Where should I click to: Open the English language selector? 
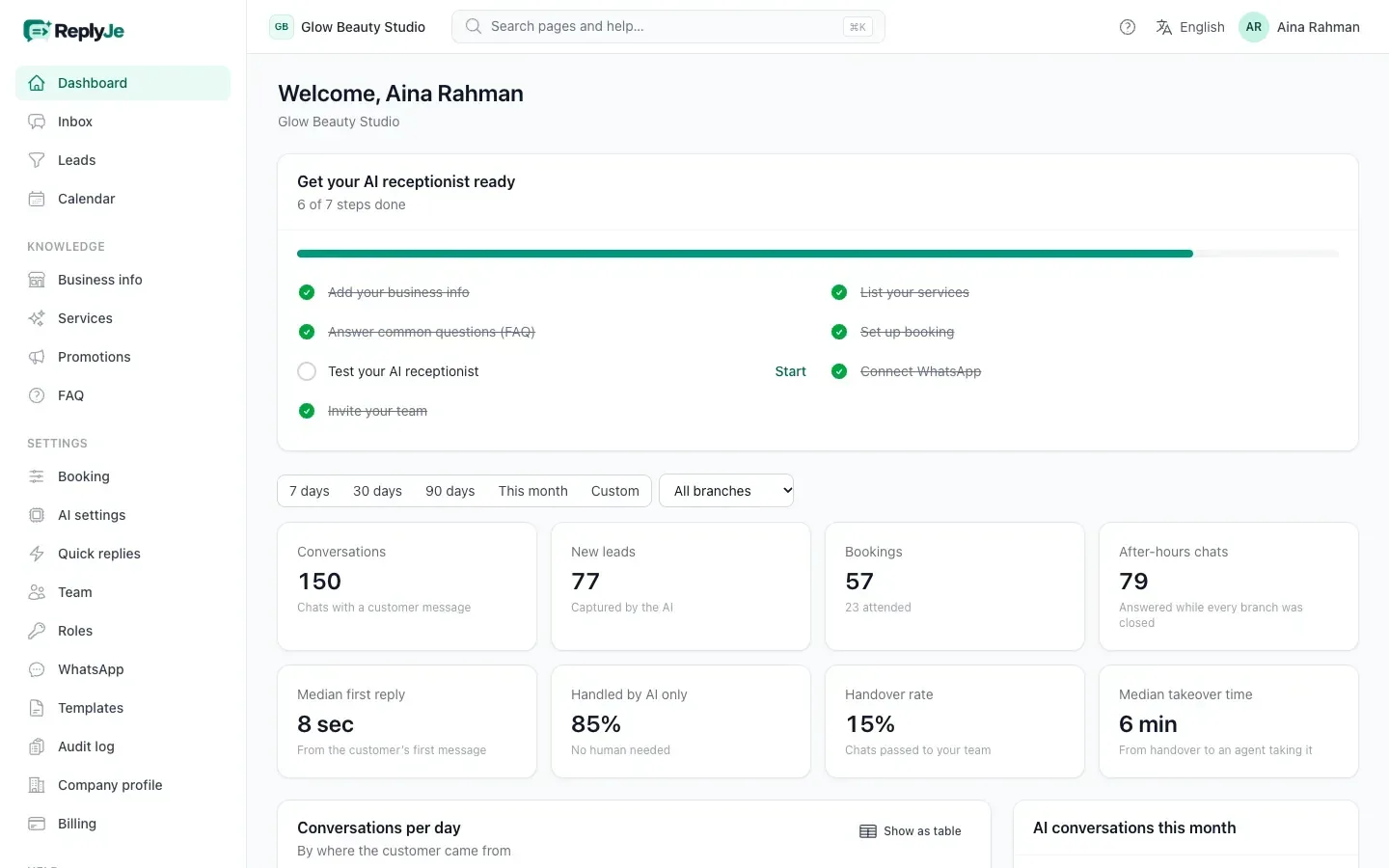coord(1190,27)
